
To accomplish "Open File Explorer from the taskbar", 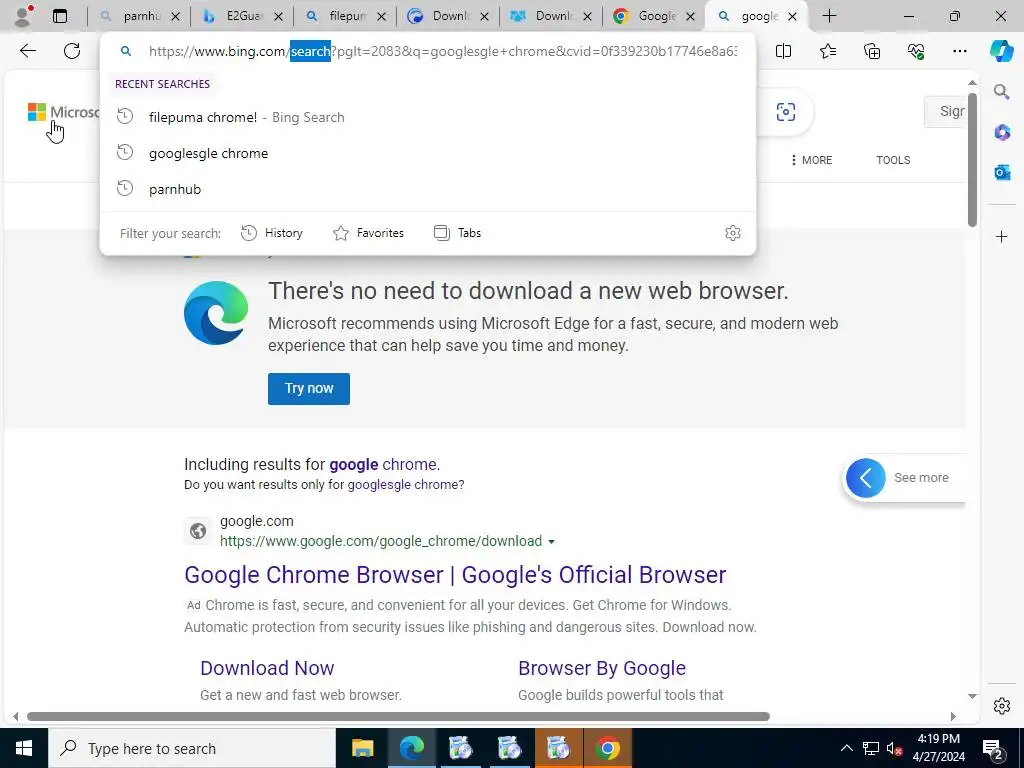I will click(x=362, y=748).
